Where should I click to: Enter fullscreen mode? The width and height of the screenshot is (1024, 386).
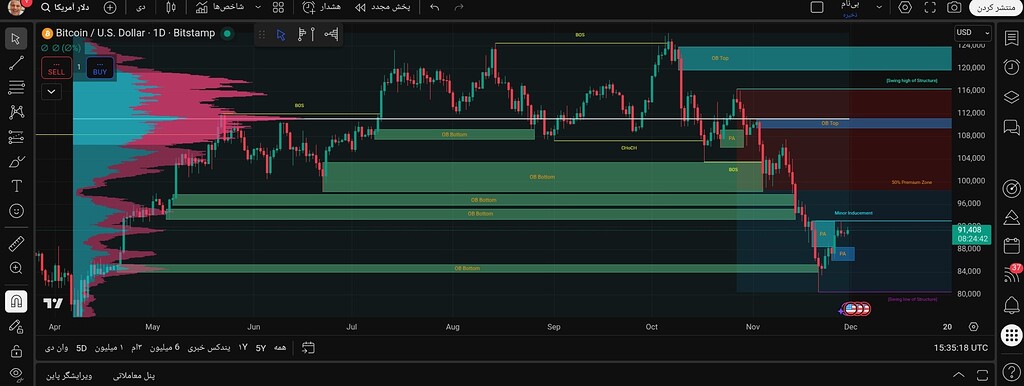931,7
